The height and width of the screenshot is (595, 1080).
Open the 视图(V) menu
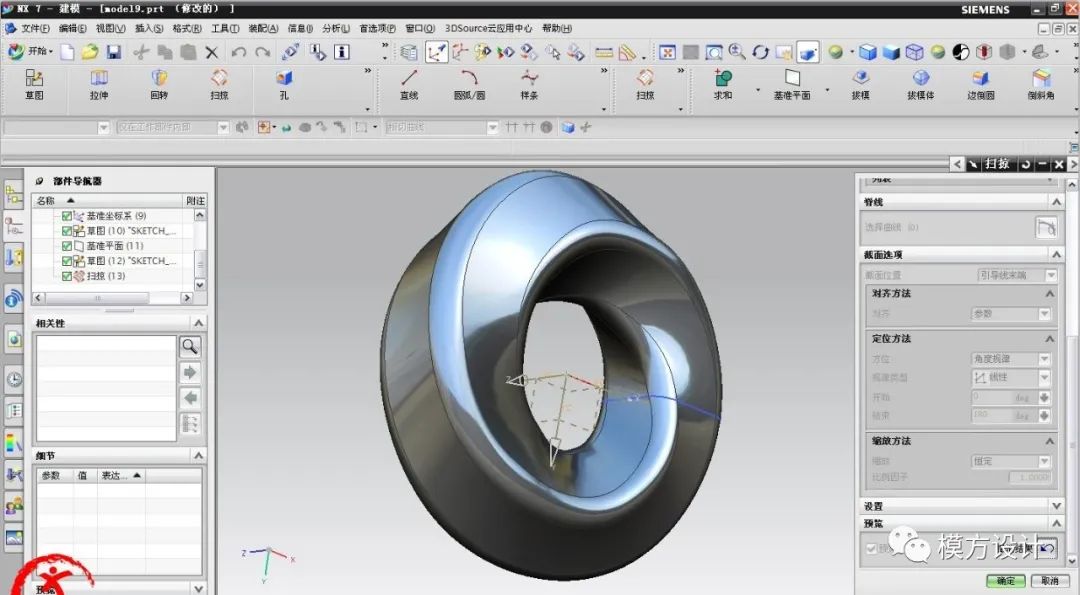coord(110,28)
